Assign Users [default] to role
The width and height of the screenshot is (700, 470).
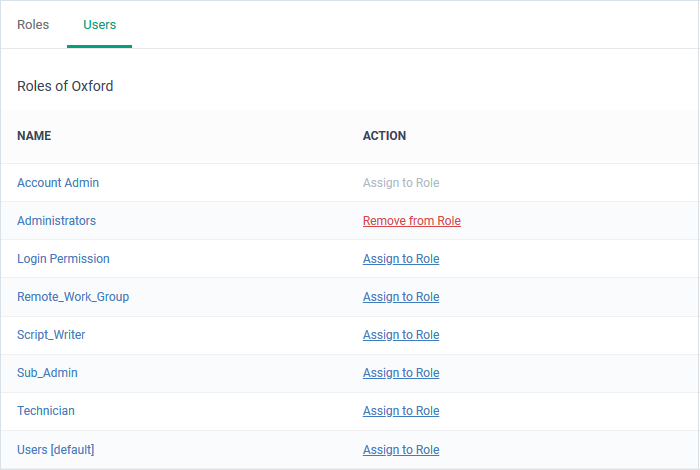tap(401, 449)
